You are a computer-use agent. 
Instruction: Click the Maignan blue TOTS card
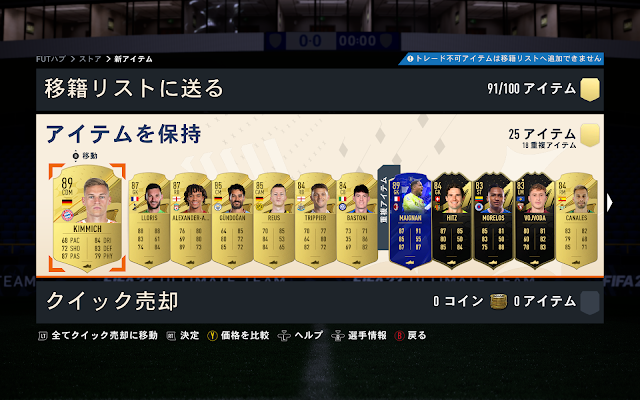(410, 220)
